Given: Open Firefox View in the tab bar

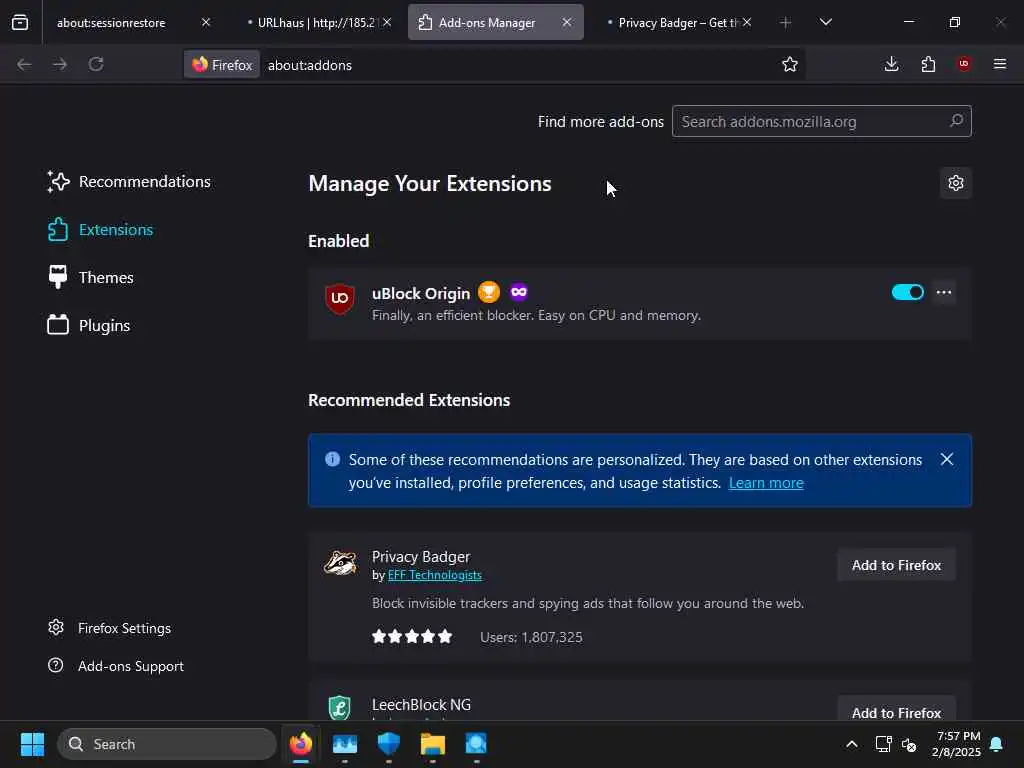Looking at the screenshot, I should [x=20, y=22].
